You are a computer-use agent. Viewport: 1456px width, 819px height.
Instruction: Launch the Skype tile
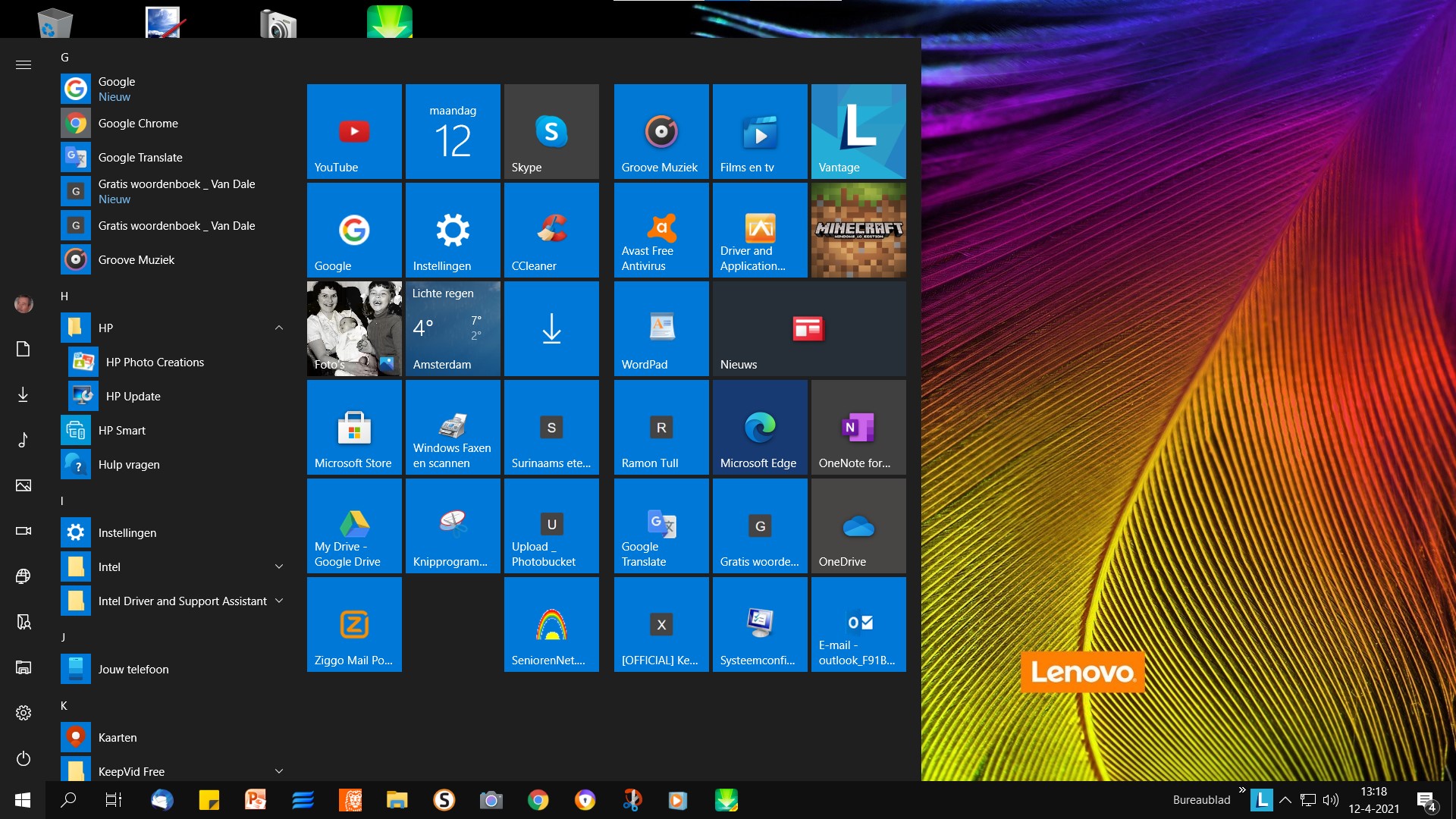click(551, 131)
